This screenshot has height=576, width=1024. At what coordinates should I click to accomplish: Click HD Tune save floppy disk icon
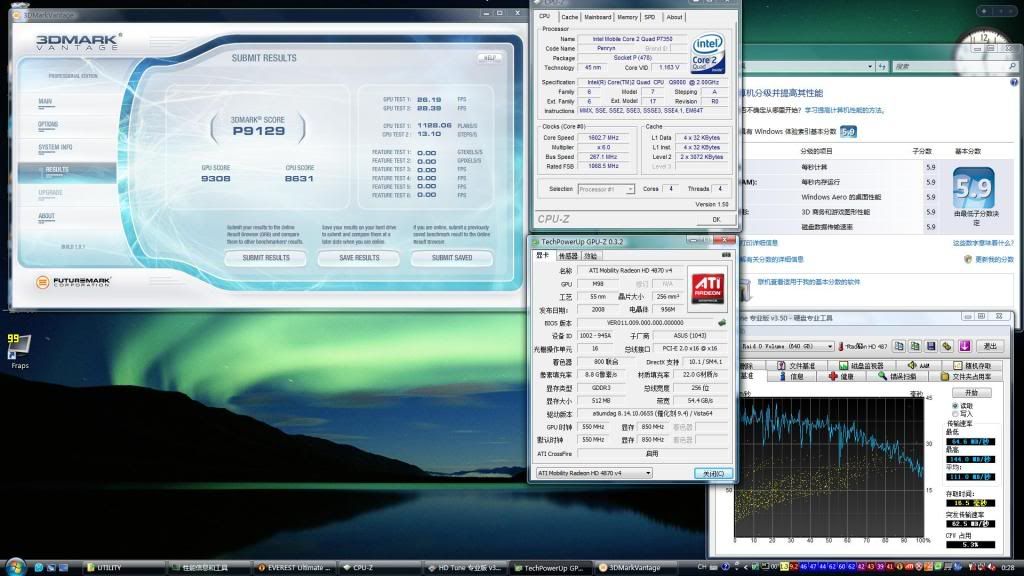click(x=931, y=346)
